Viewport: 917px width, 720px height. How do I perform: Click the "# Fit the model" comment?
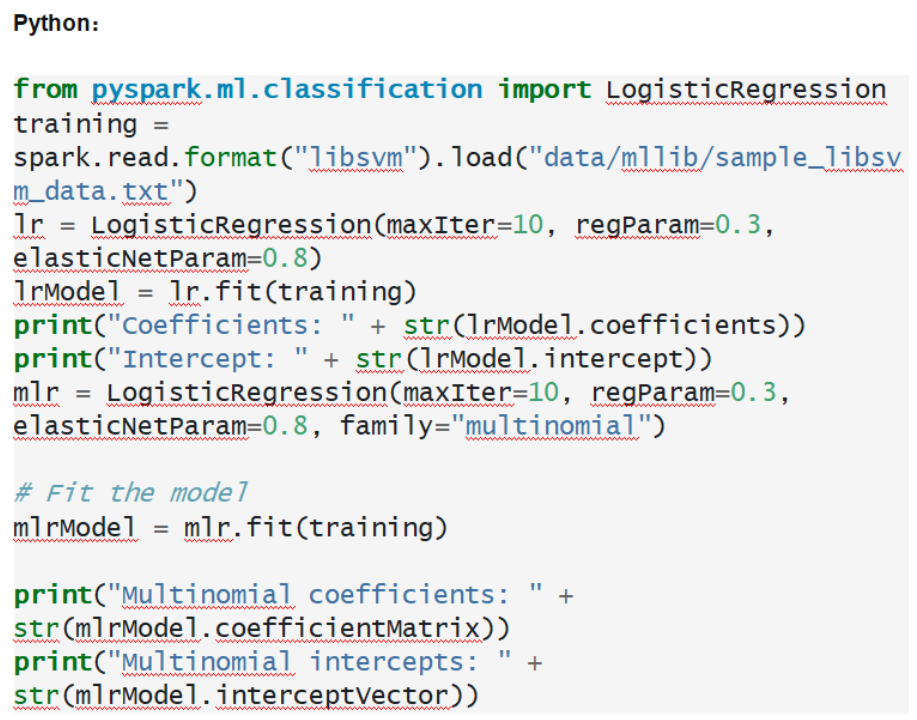[130, 493]
